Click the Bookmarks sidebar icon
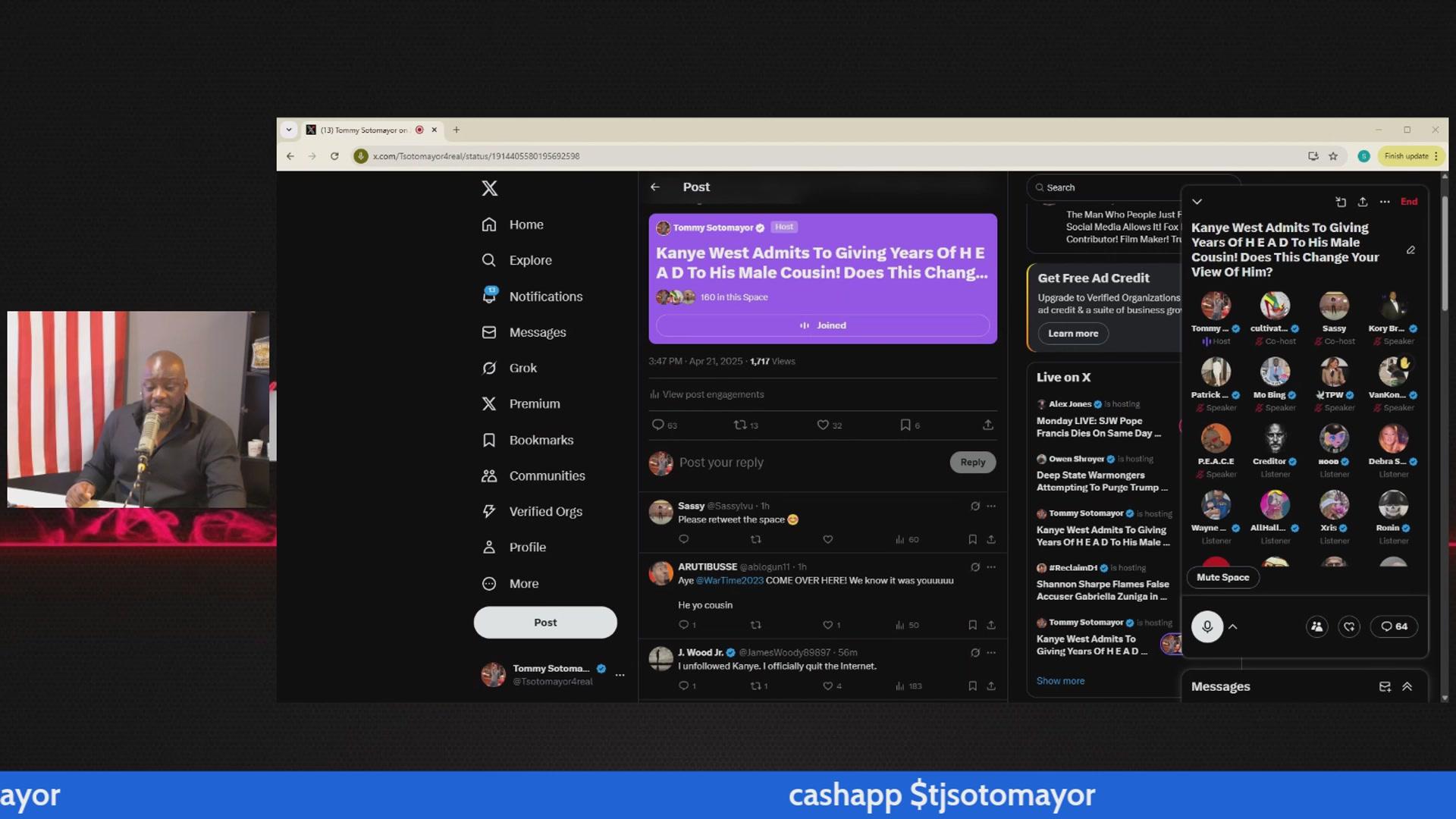The image size is (1456, 819). pos(489,440)
